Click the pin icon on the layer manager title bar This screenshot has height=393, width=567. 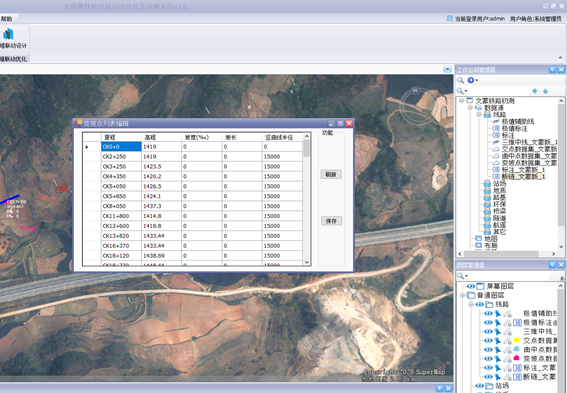pyautogui.click(x=552, y=265)
